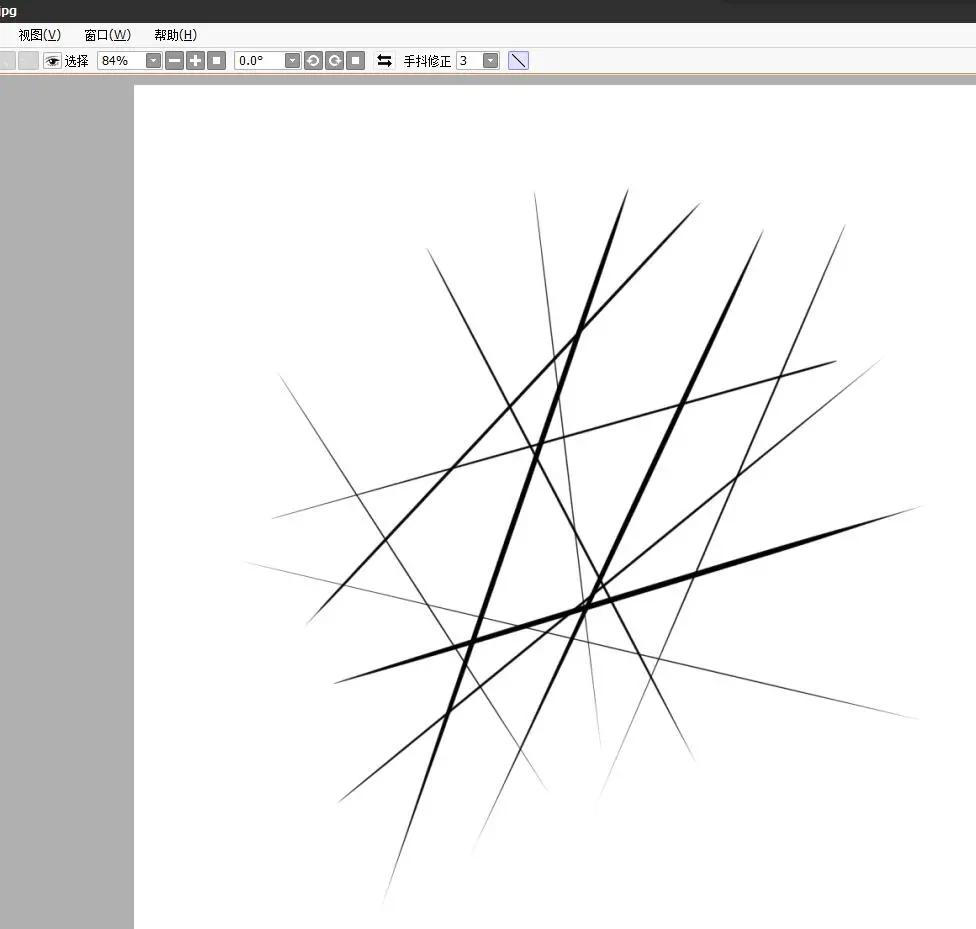
Task: Click inside the 84% zoom value field
Action: pyautogui.click(x=115, y=60)
